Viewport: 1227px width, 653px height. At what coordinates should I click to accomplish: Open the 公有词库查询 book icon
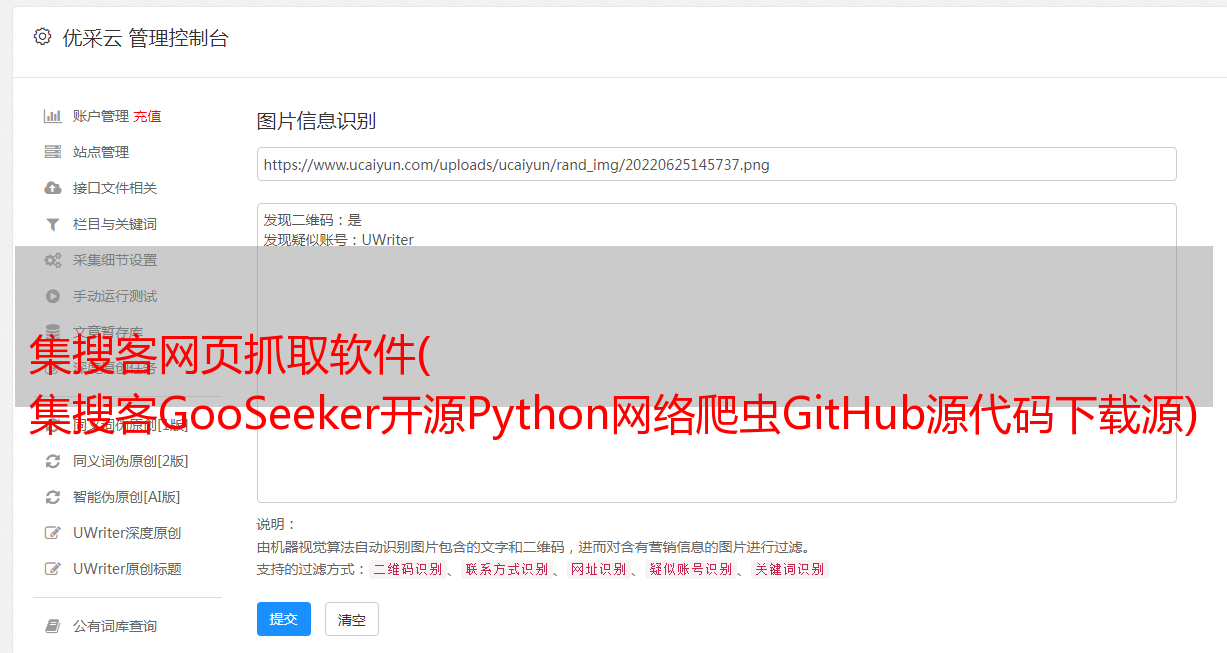(x=53, y=626)
